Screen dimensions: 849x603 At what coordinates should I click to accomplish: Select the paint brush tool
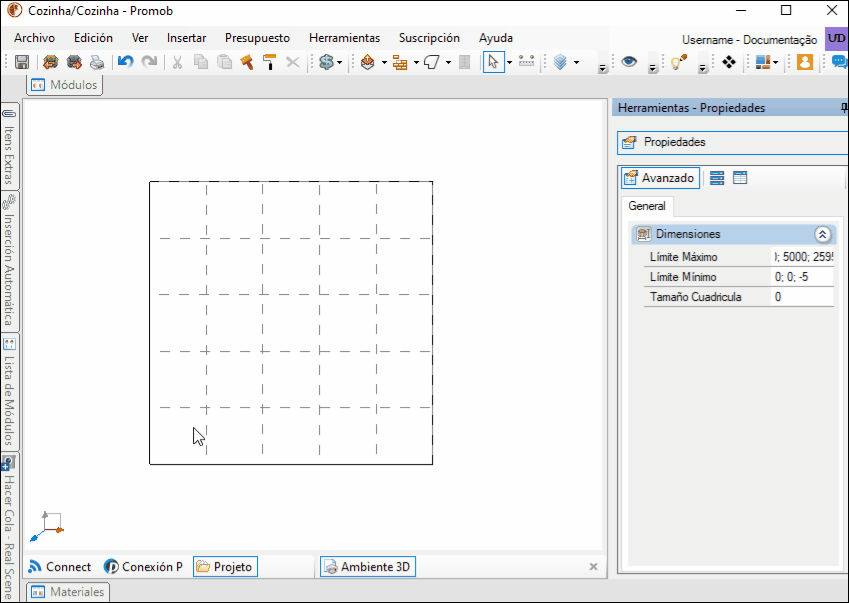click(x=247, y=62)
